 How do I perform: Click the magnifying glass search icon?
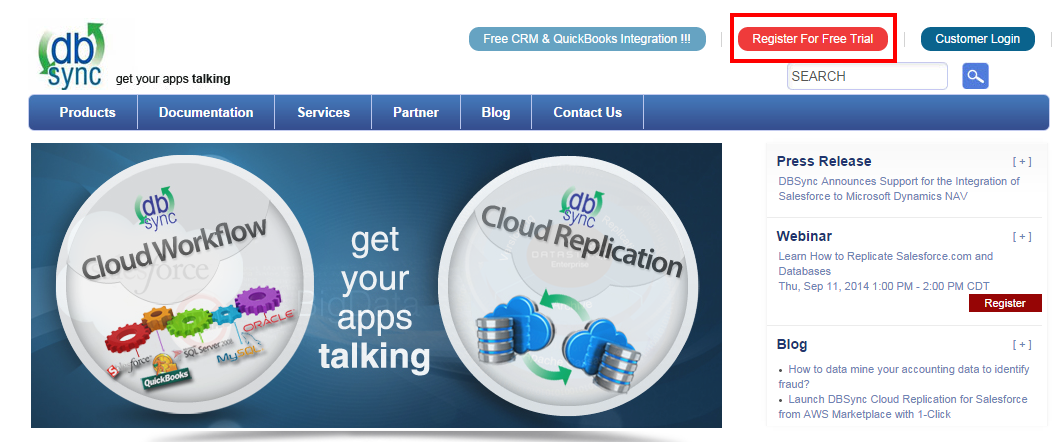[x=975, y=76]
